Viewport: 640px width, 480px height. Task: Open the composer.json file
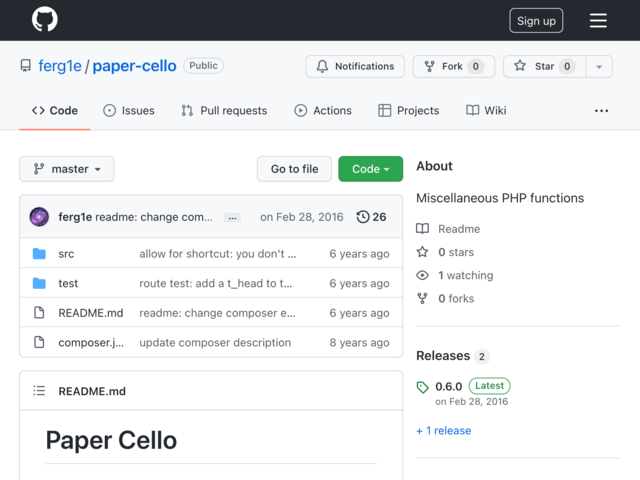[x=91, y=342]
